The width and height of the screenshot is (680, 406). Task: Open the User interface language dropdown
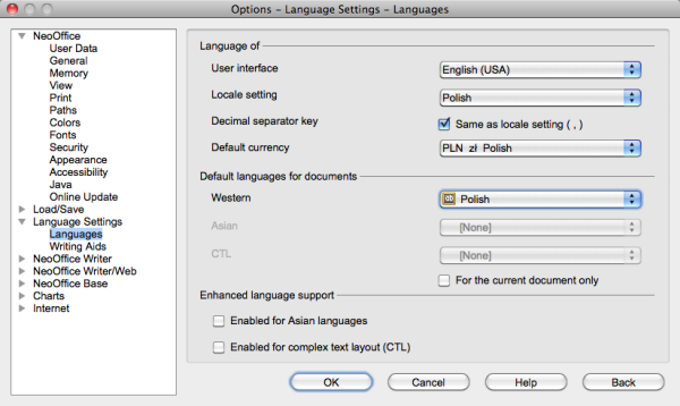click(x=540, y=69)
